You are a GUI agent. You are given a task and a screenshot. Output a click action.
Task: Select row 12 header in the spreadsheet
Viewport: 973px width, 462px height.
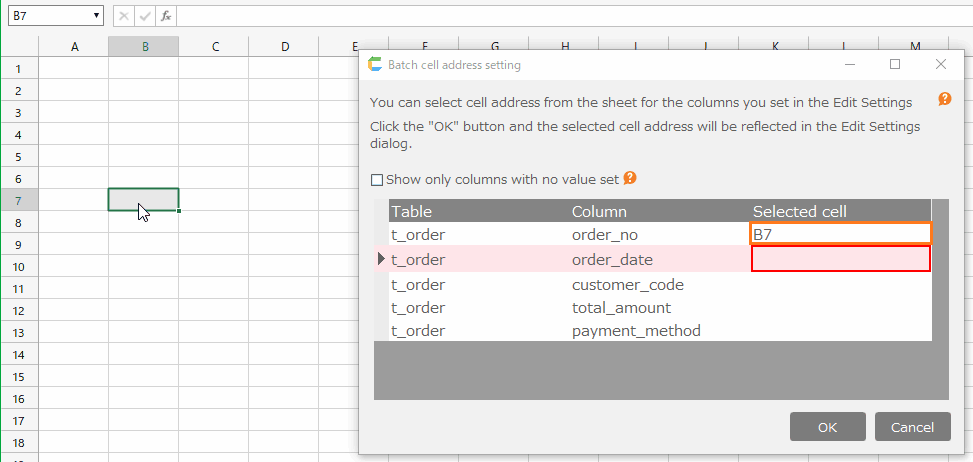(x=19, y=311)
